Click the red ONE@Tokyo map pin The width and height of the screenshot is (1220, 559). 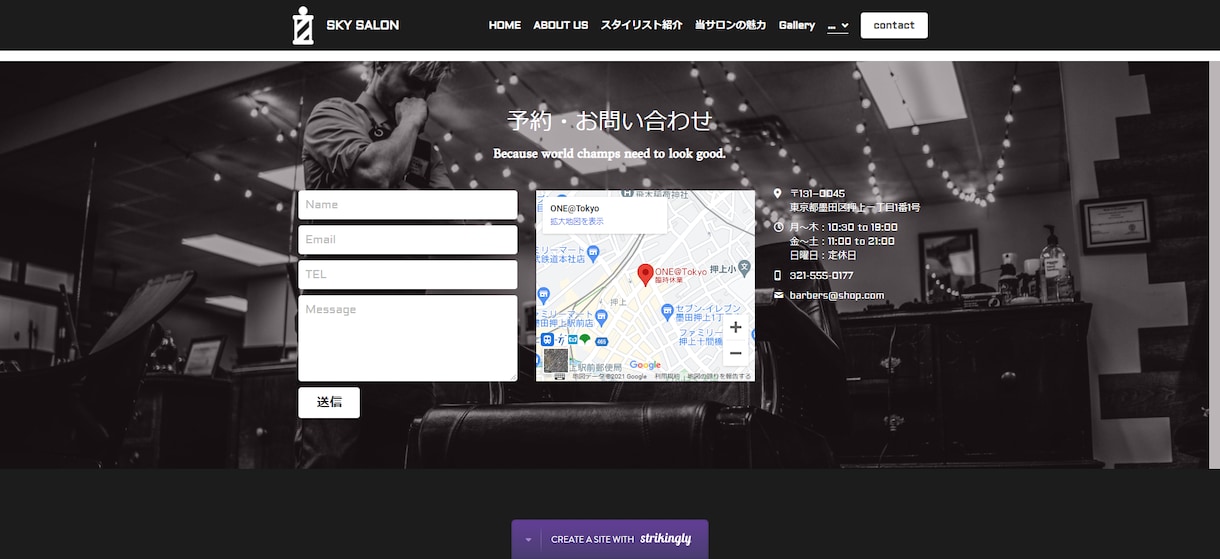pyautogui.click(x=645, y=275)
